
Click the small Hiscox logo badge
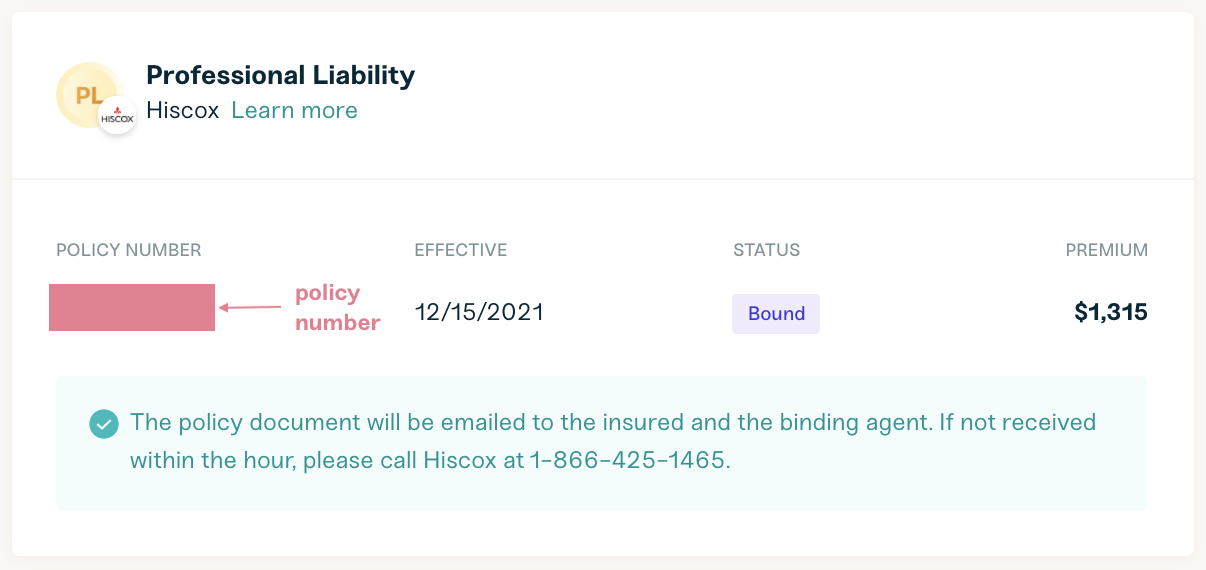click(x=117, y=116)
